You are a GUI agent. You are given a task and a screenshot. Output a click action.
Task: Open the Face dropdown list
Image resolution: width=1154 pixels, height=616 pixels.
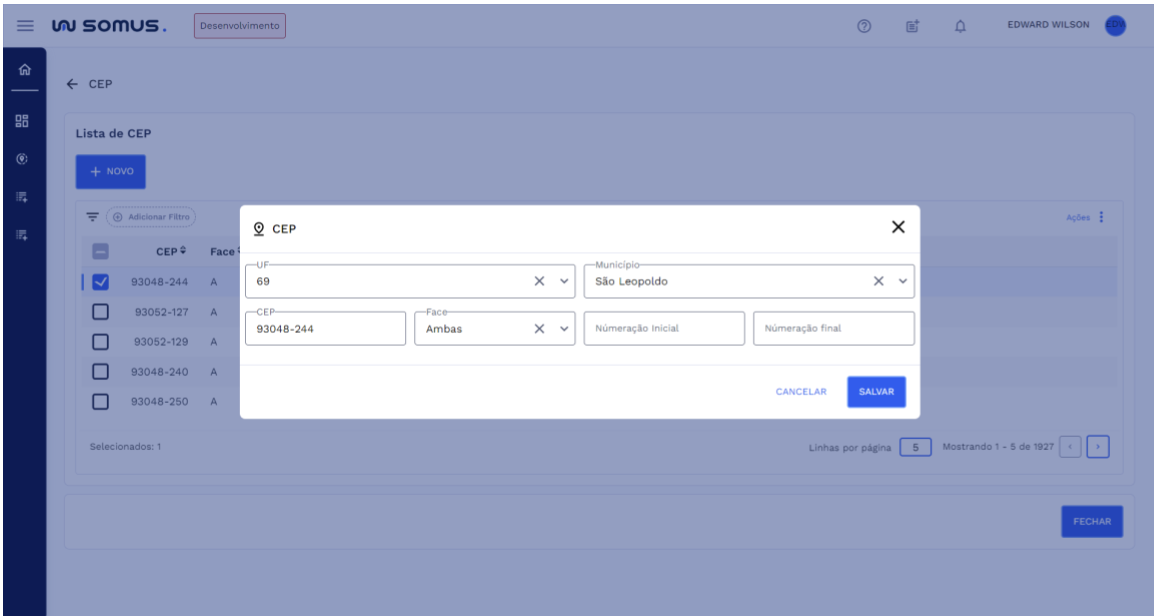click(561, 328)
